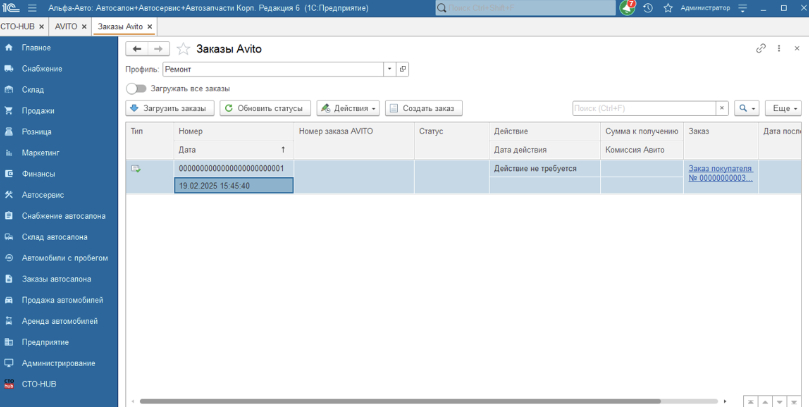Click Статус column header
This screenshot has height=407, width=809.
click(451, 132)
